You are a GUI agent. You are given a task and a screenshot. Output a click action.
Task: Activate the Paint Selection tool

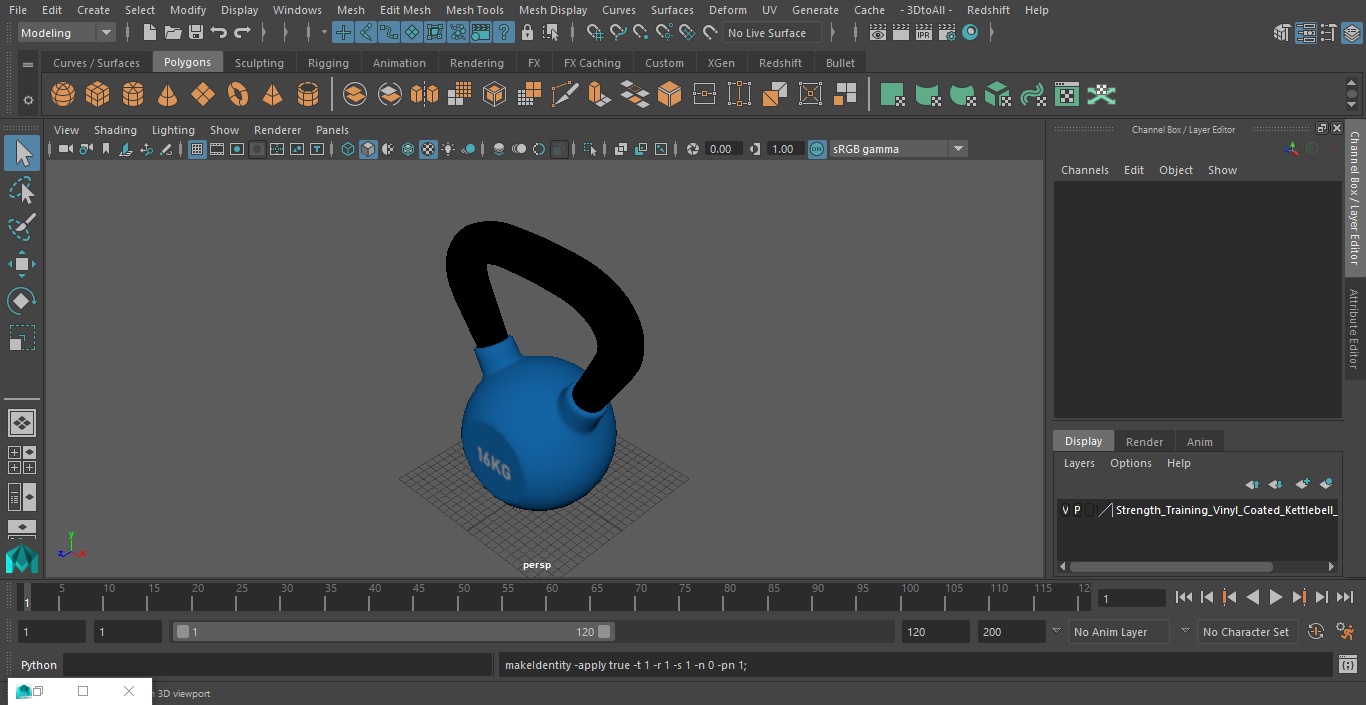coord(22,227)
